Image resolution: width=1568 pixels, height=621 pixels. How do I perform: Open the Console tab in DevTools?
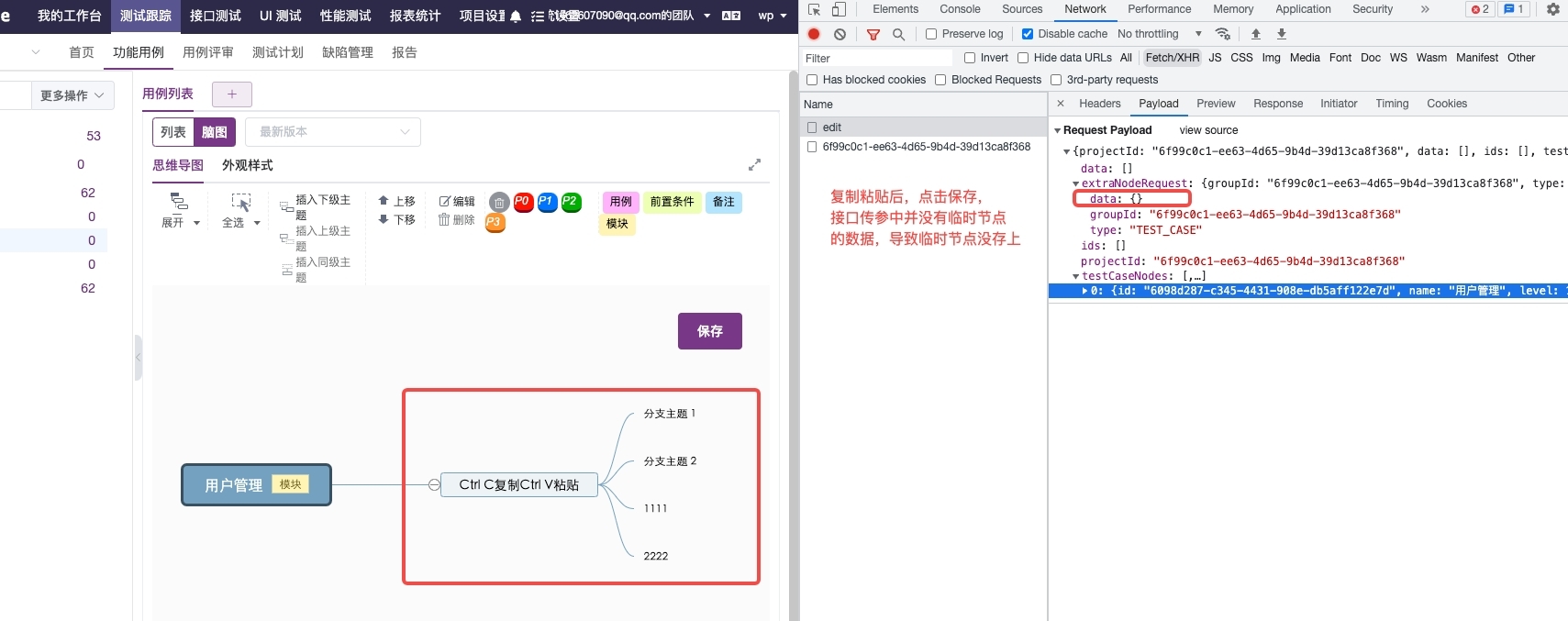click(x=960, y=9)
